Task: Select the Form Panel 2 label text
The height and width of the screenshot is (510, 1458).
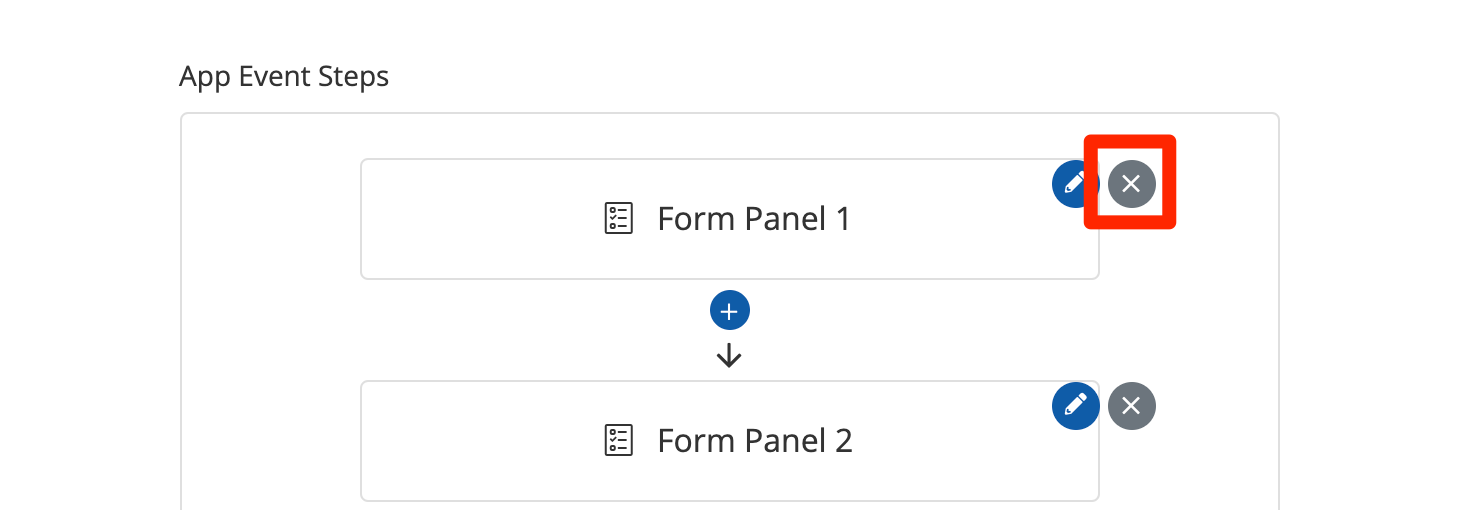Action: point(754,440)
